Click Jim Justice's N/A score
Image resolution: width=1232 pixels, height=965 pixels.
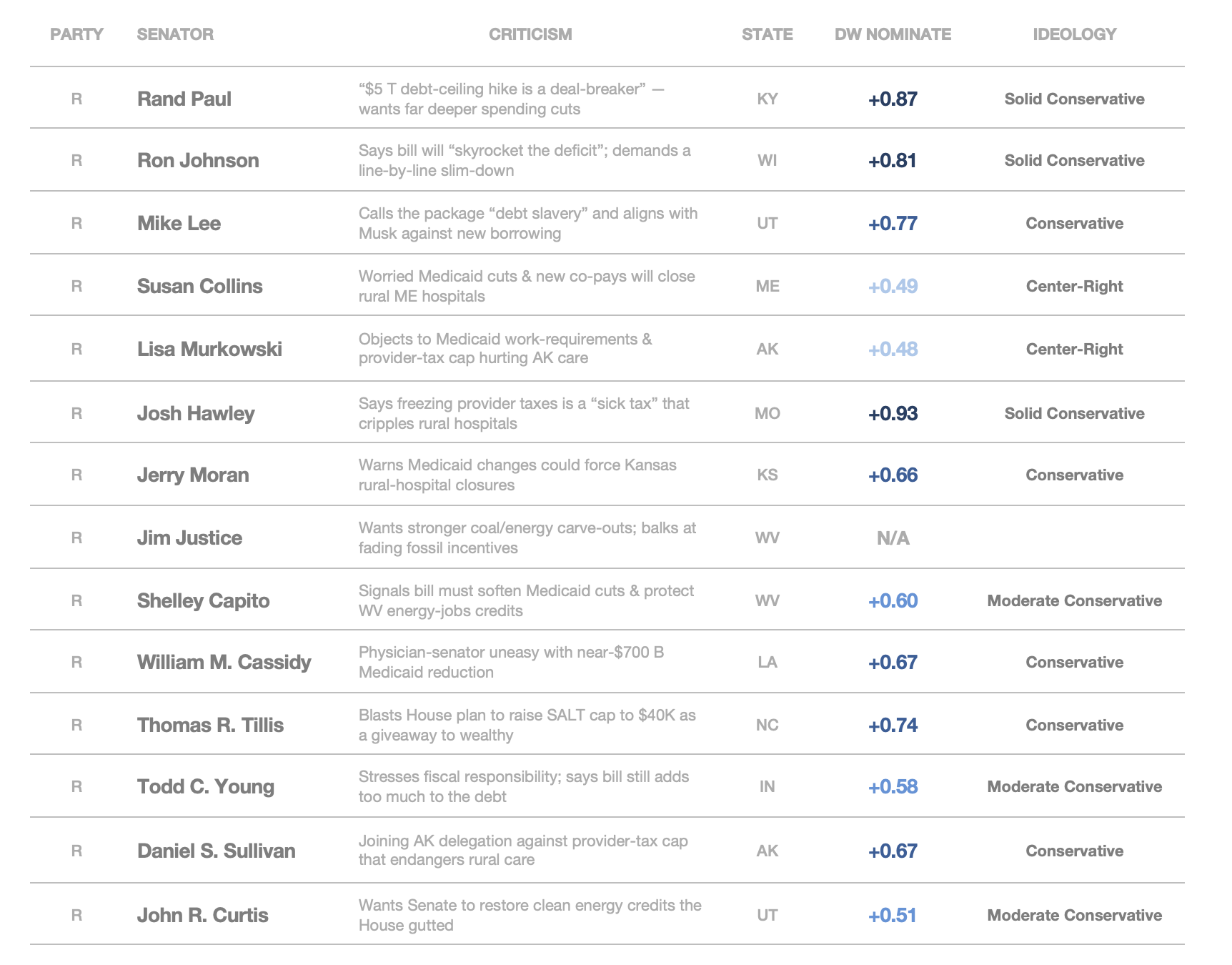[893, 538]
